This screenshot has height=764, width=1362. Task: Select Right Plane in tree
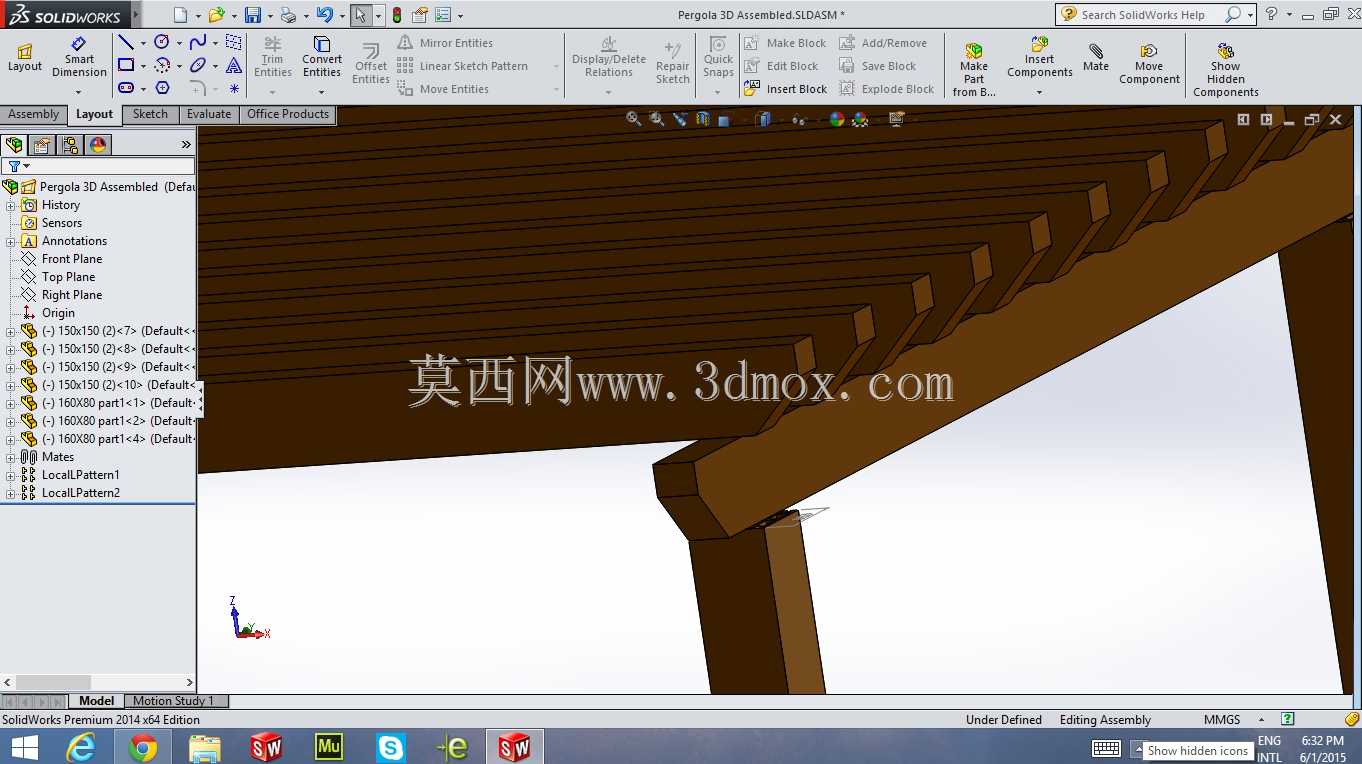(71, 295)
